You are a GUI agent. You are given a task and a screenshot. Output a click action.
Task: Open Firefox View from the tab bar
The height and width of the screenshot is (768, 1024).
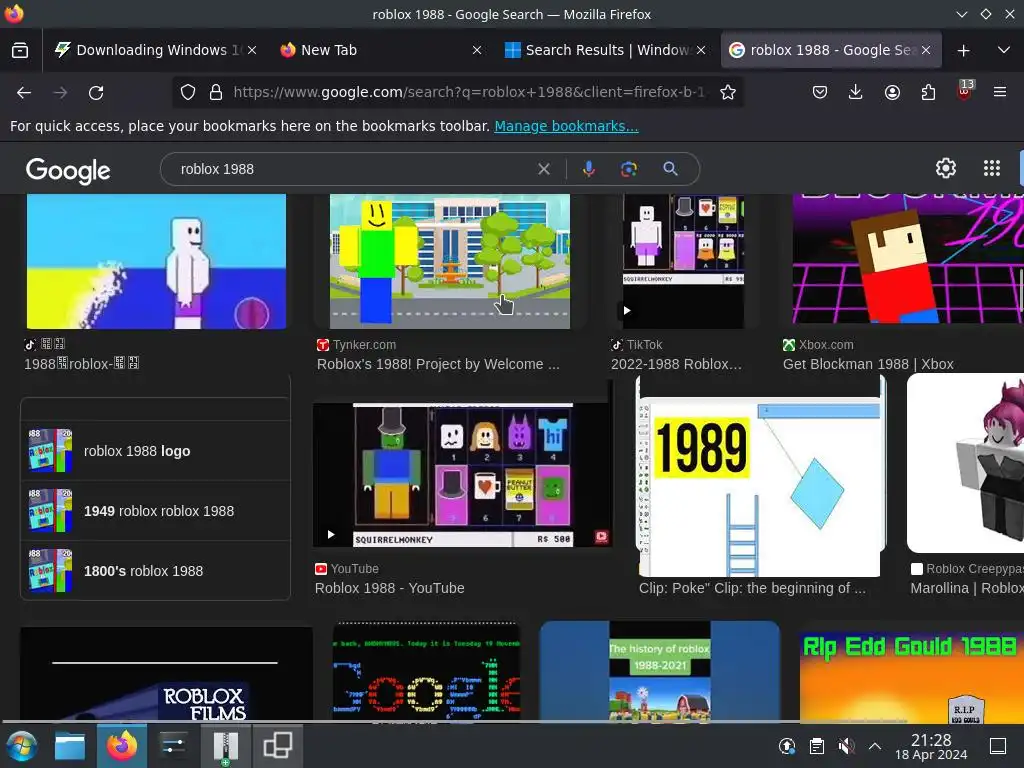[20, 50]
